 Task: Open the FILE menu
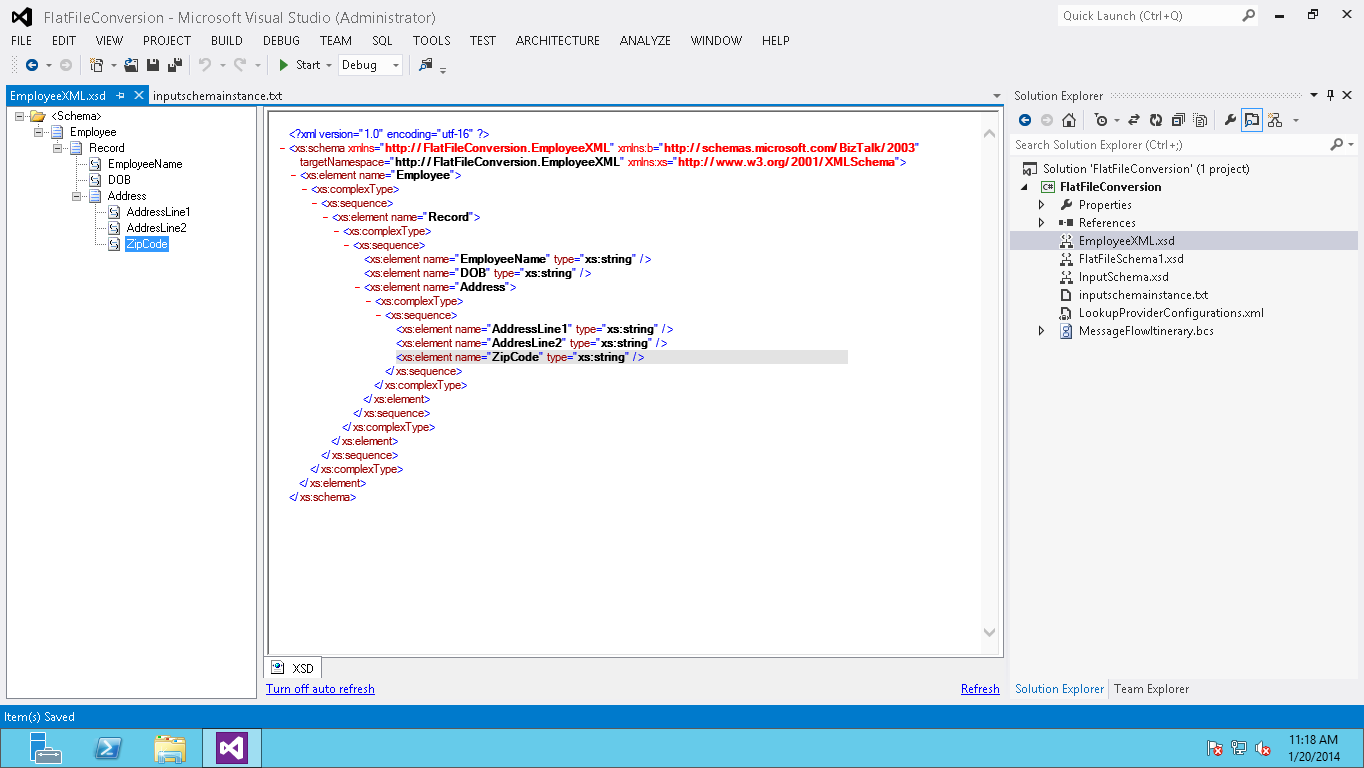point(21,41)
